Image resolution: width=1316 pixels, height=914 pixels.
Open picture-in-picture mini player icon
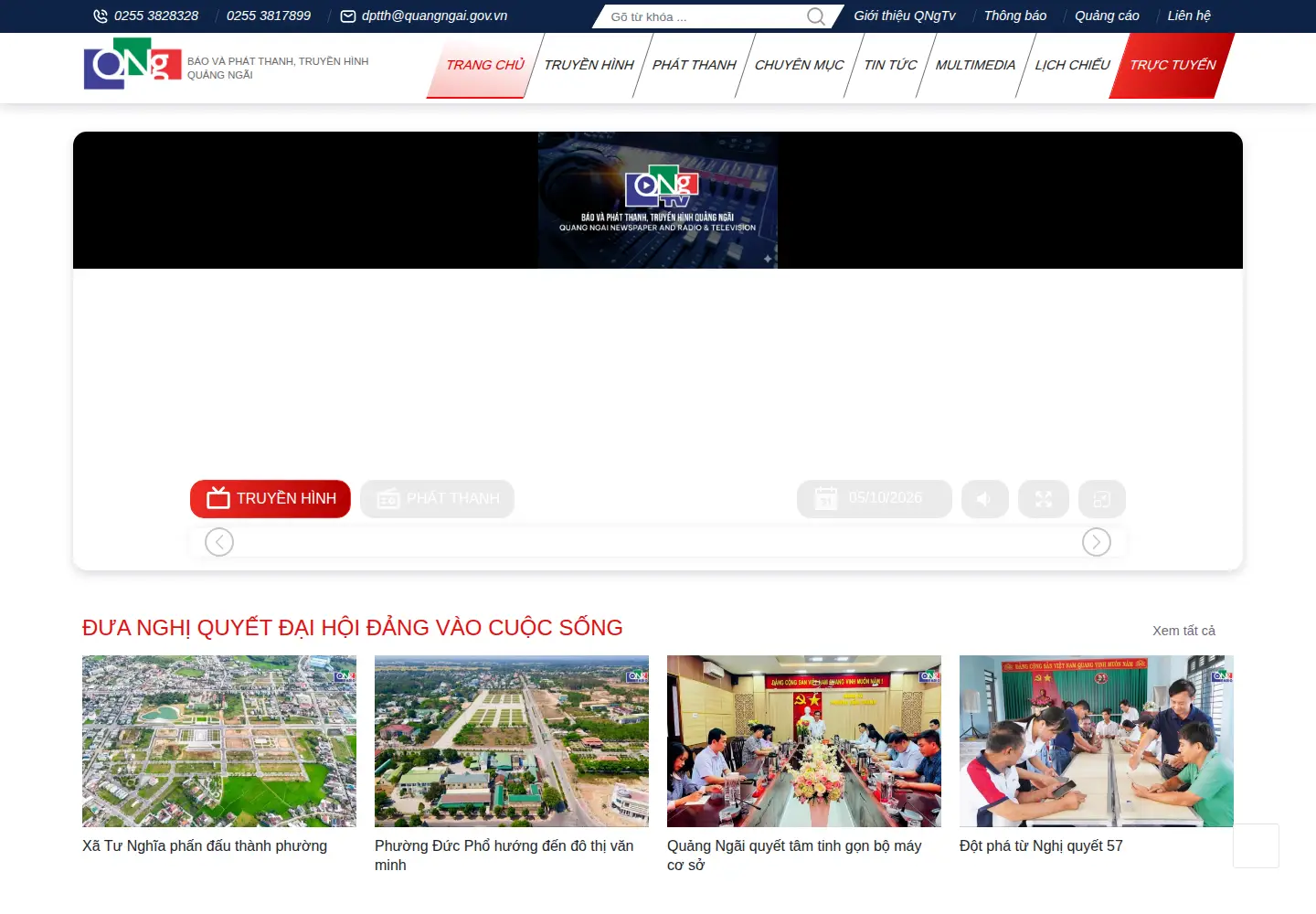1102,499
